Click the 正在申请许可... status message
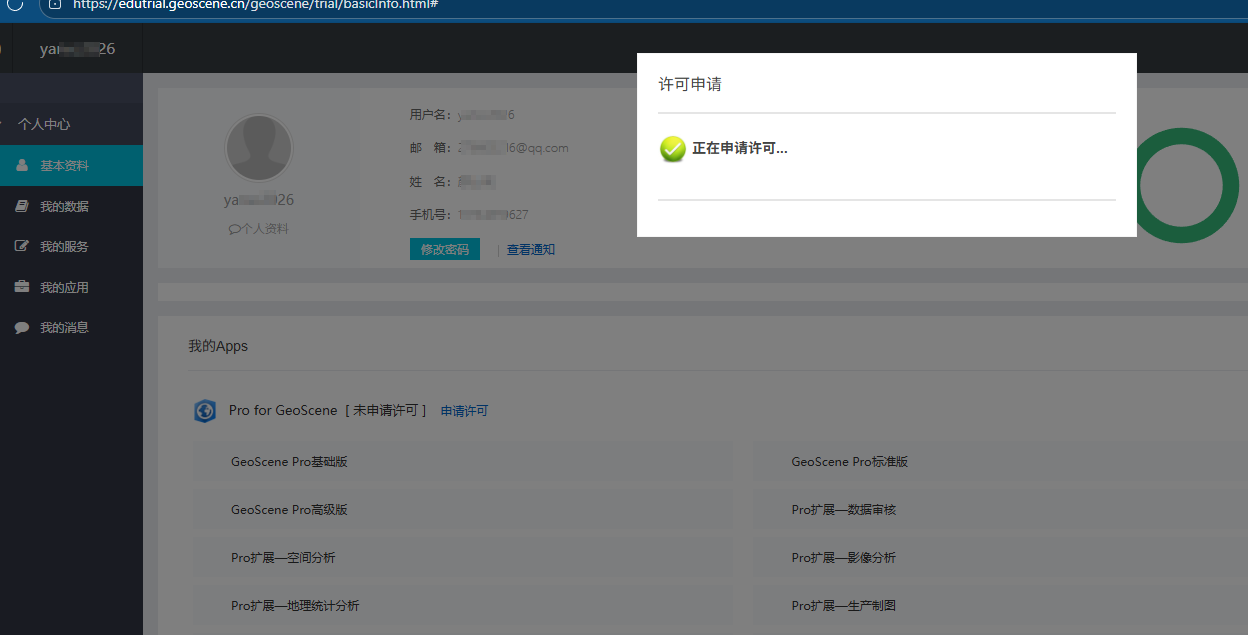The image size is (1248, 635). (740, 149)
